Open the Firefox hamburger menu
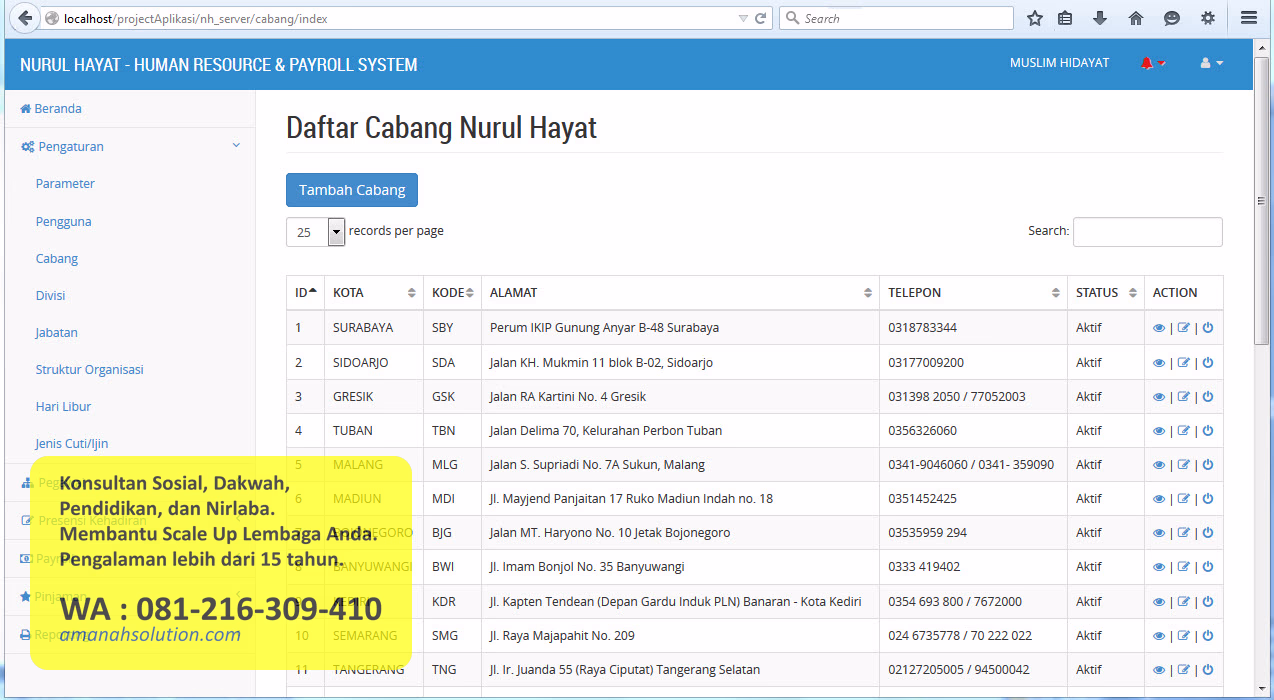 1248,18
